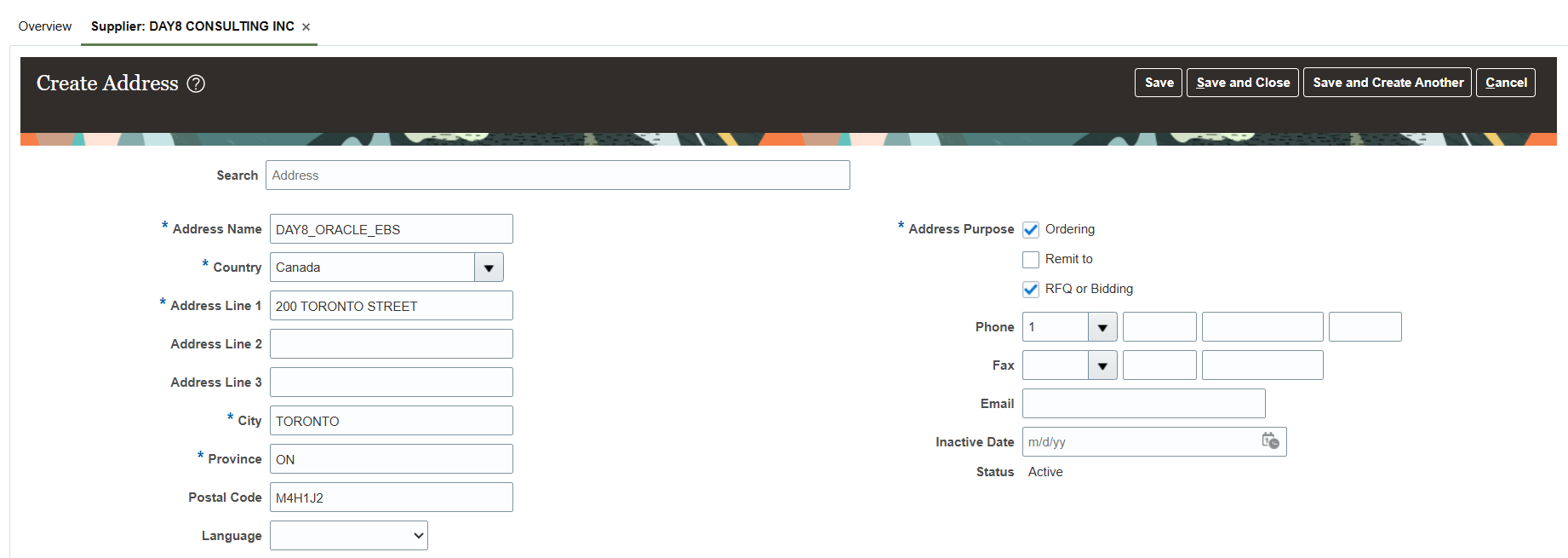1568x558 pixels.
Task: Click the Create Address heading
Action: click(x=107, y=83)
